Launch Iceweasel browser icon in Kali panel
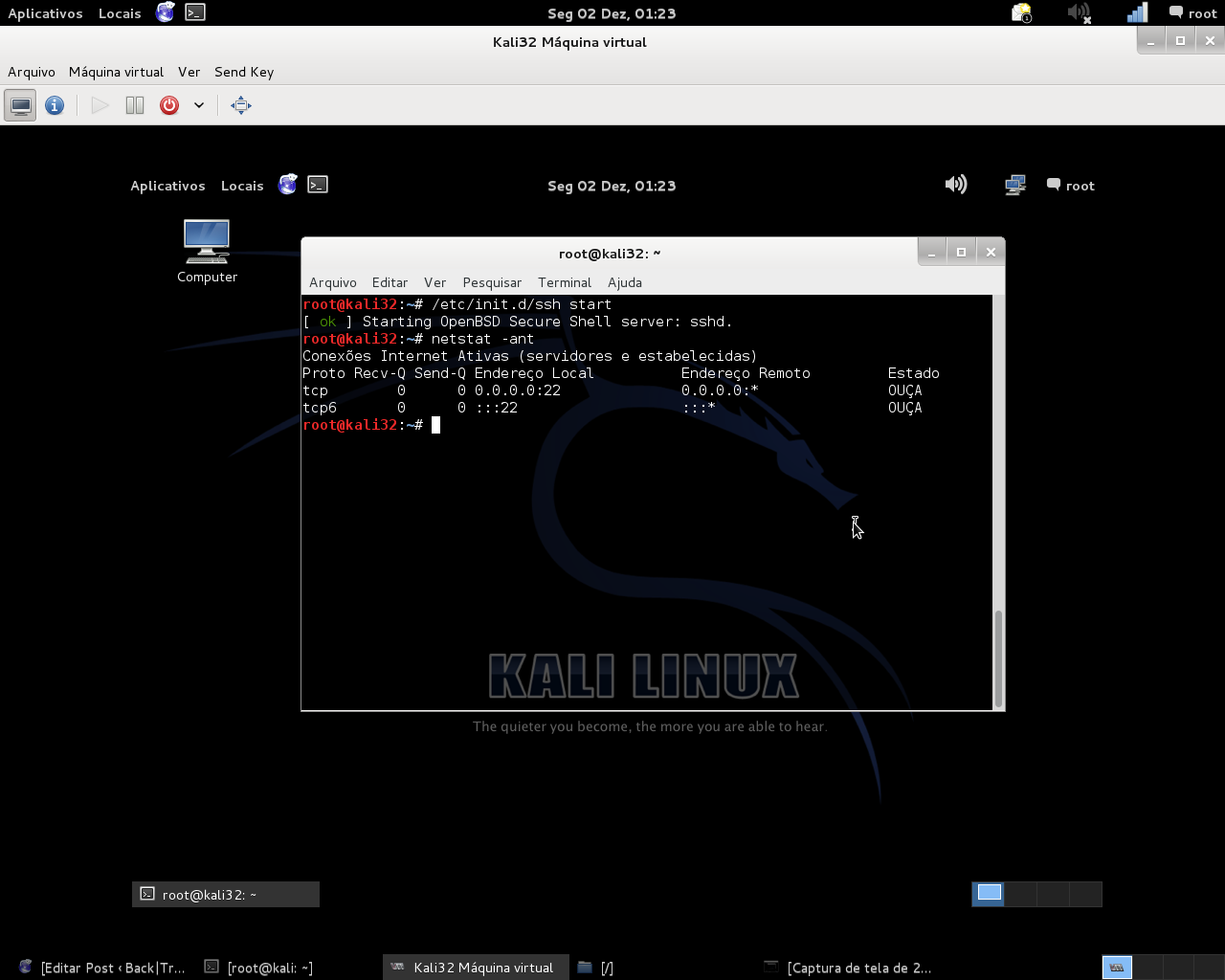The width and height of the screenshot is (1225, 980). coord(288,185)
